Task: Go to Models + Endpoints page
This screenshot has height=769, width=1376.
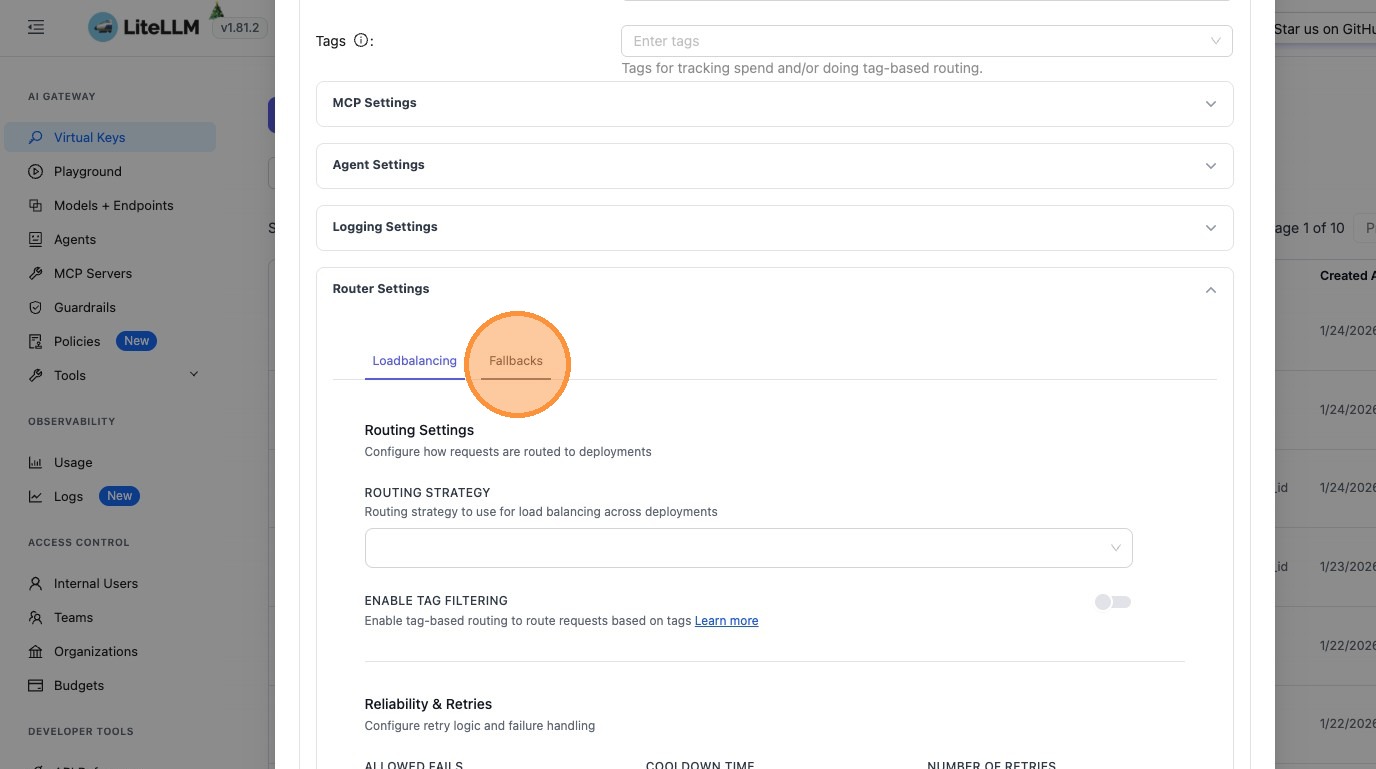Action: [113, 205]
